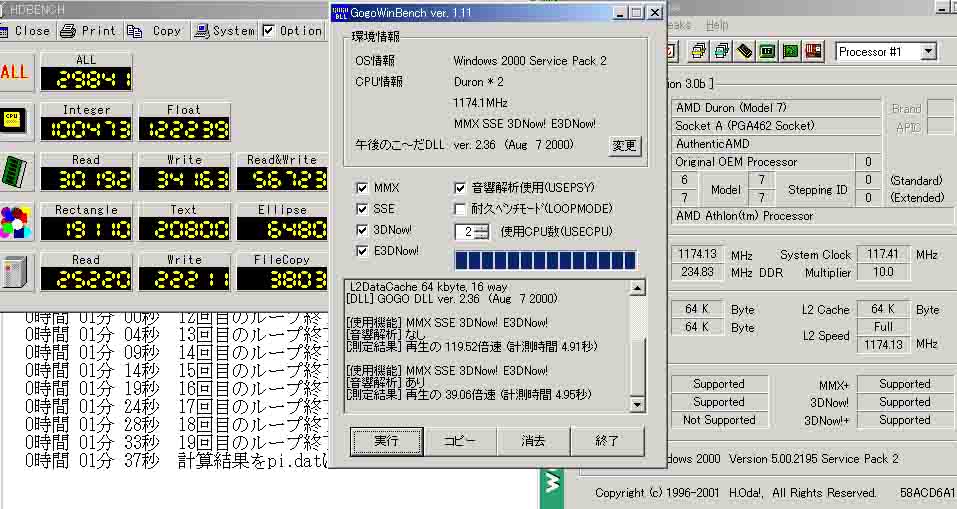Uncheck the MMX checkbox in GogoWinBench
Viewport: 957px width, 509px height.
[x=362, y=188]
